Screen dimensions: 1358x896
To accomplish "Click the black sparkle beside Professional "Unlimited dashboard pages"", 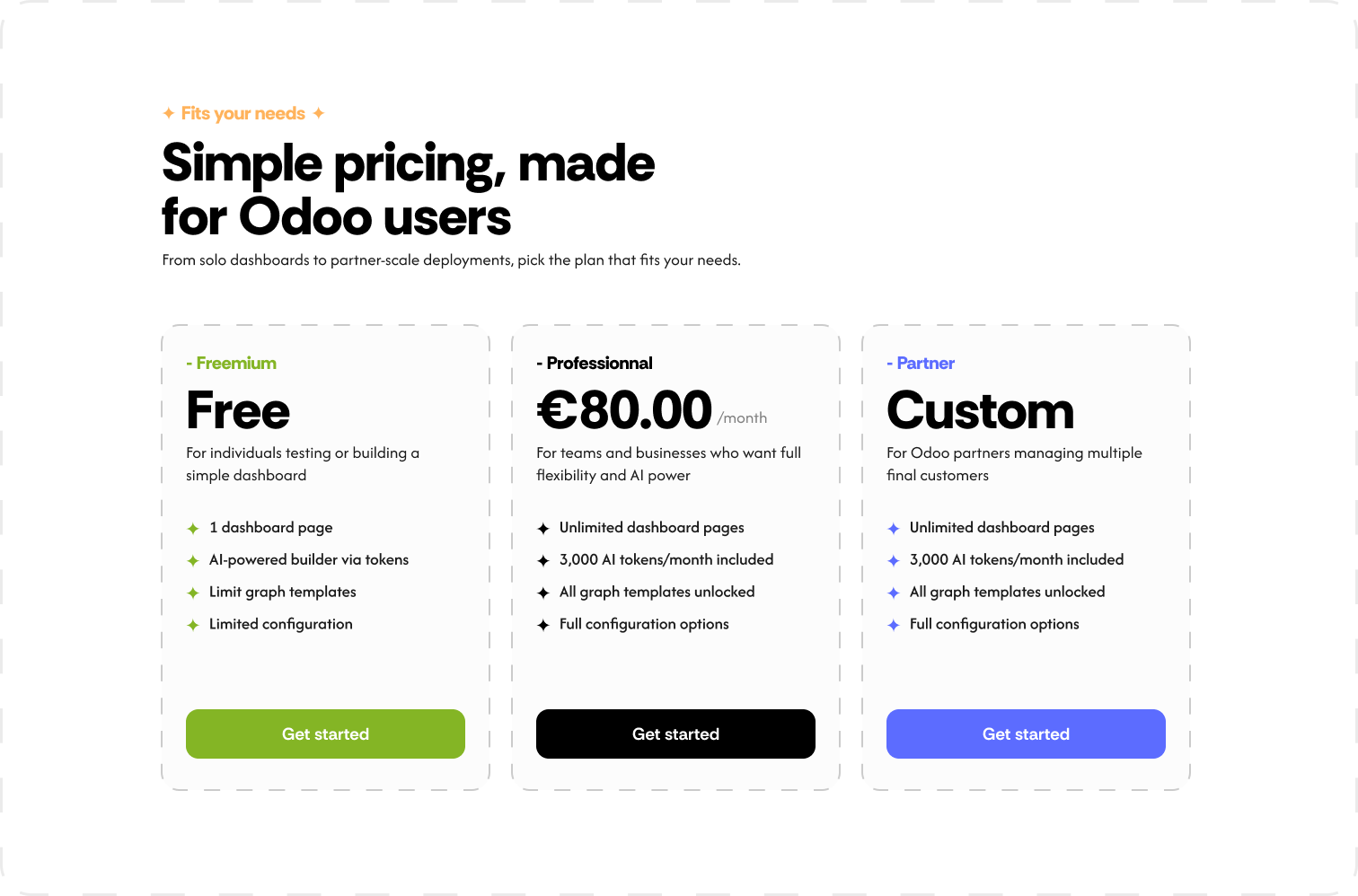I will 543,529.
